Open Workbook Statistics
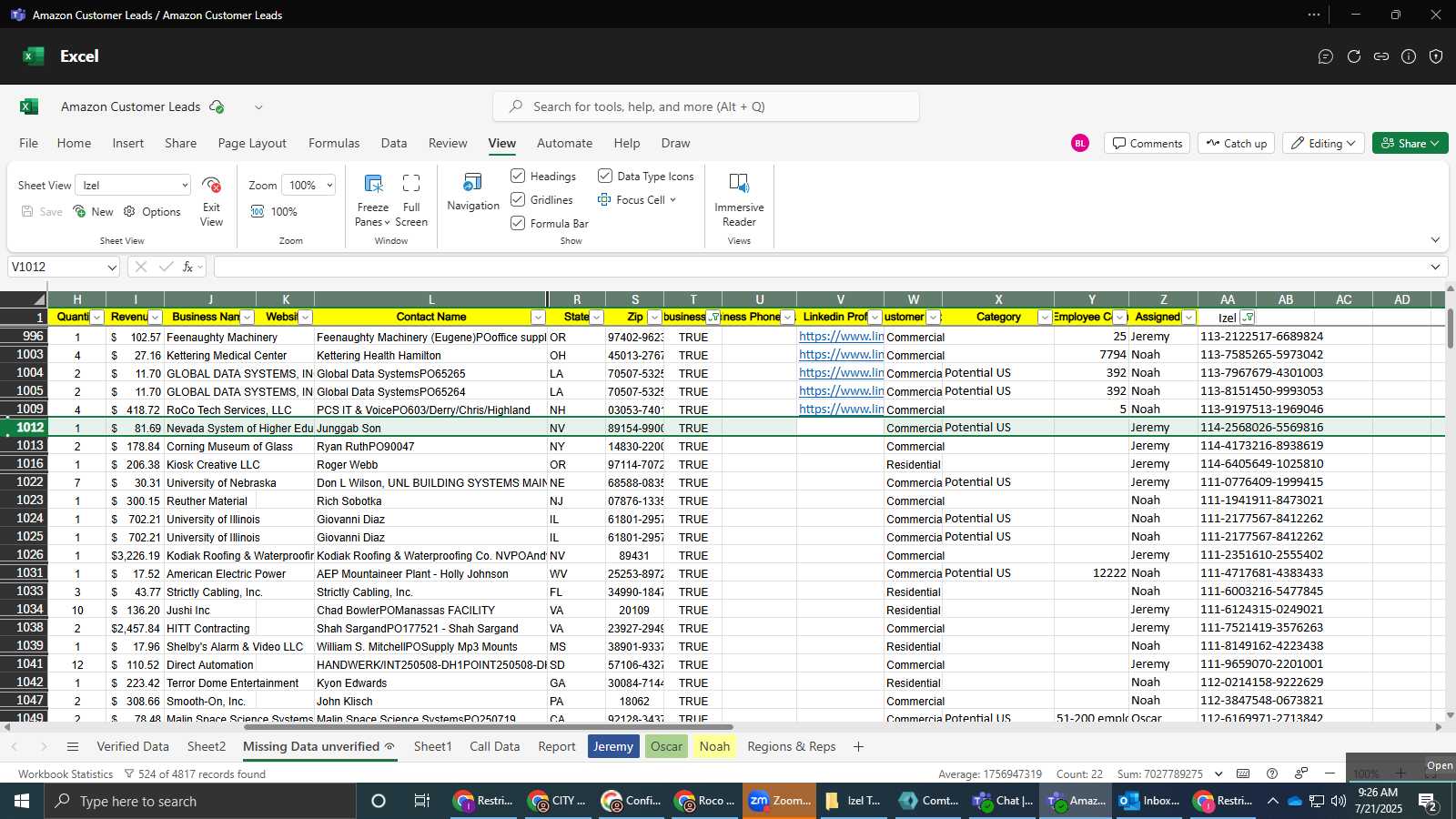Viewport: 1456px width, 819px height. point(66,774)
